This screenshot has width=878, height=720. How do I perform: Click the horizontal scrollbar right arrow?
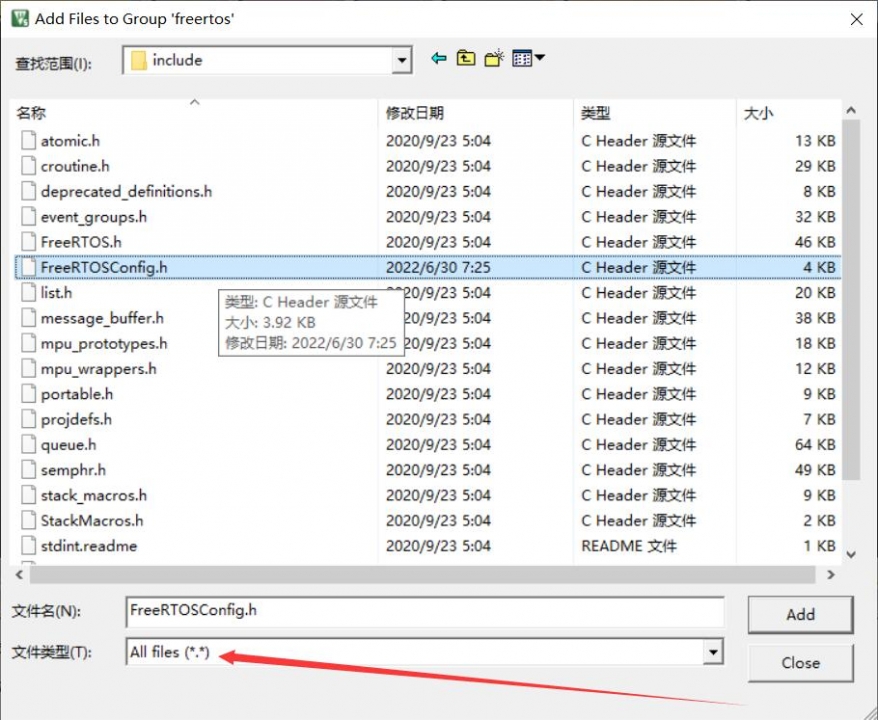[x=830, y=574]
